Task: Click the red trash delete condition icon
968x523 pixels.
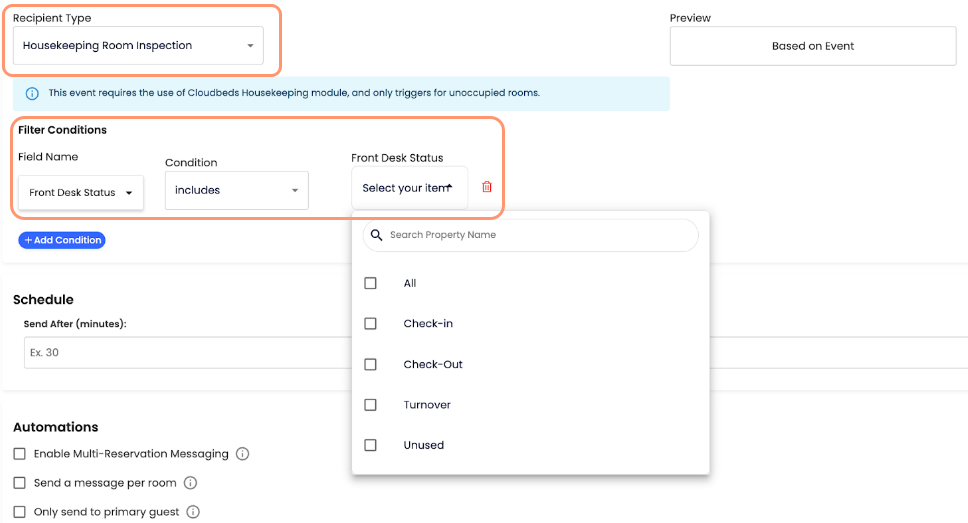Action: tap(487, 187)
